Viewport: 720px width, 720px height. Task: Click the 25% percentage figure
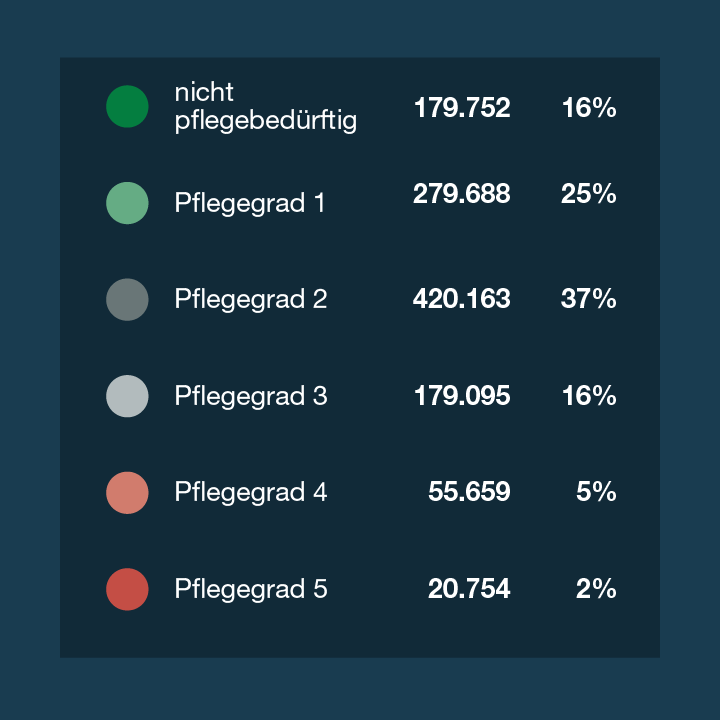[589, 193]
